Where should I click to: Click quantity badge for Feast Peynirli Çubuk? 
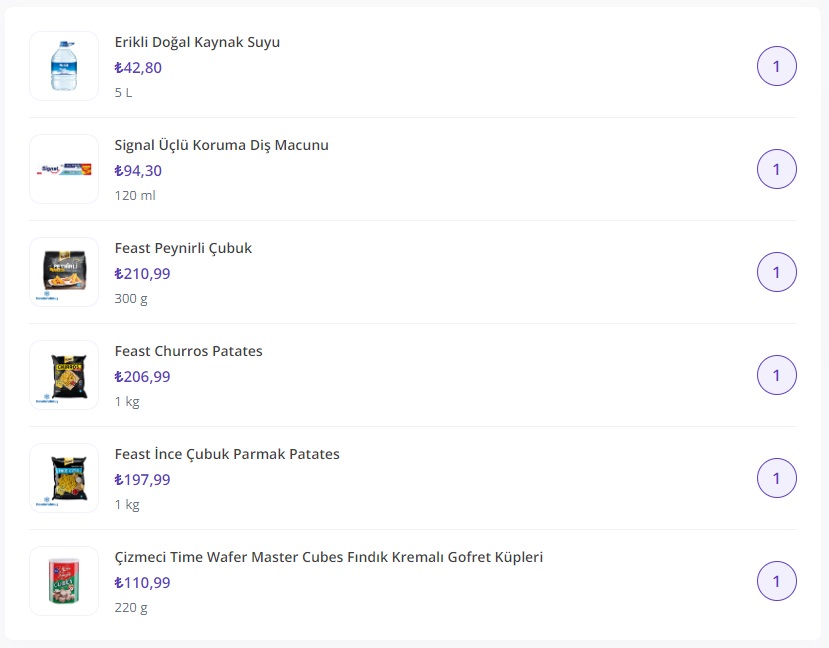tap(777, 272)
